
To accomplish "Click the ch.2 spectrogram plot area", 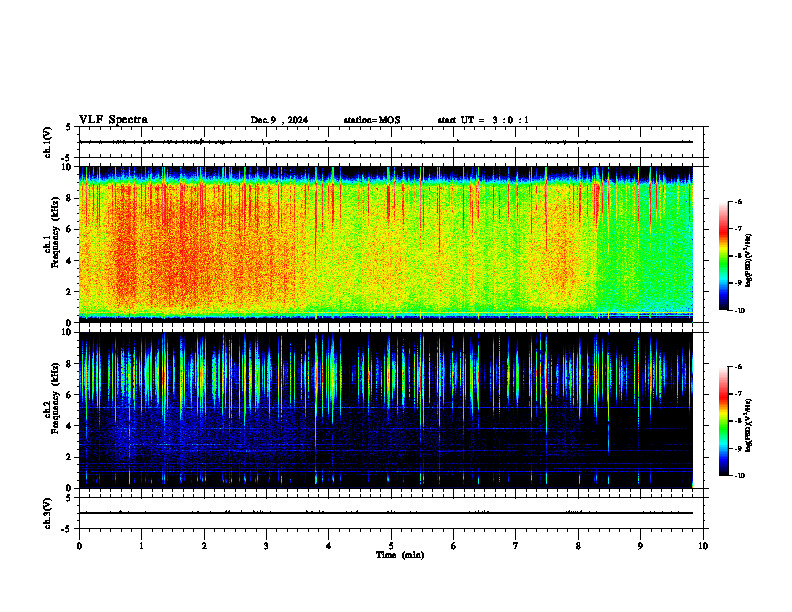I will coord(386,410).
